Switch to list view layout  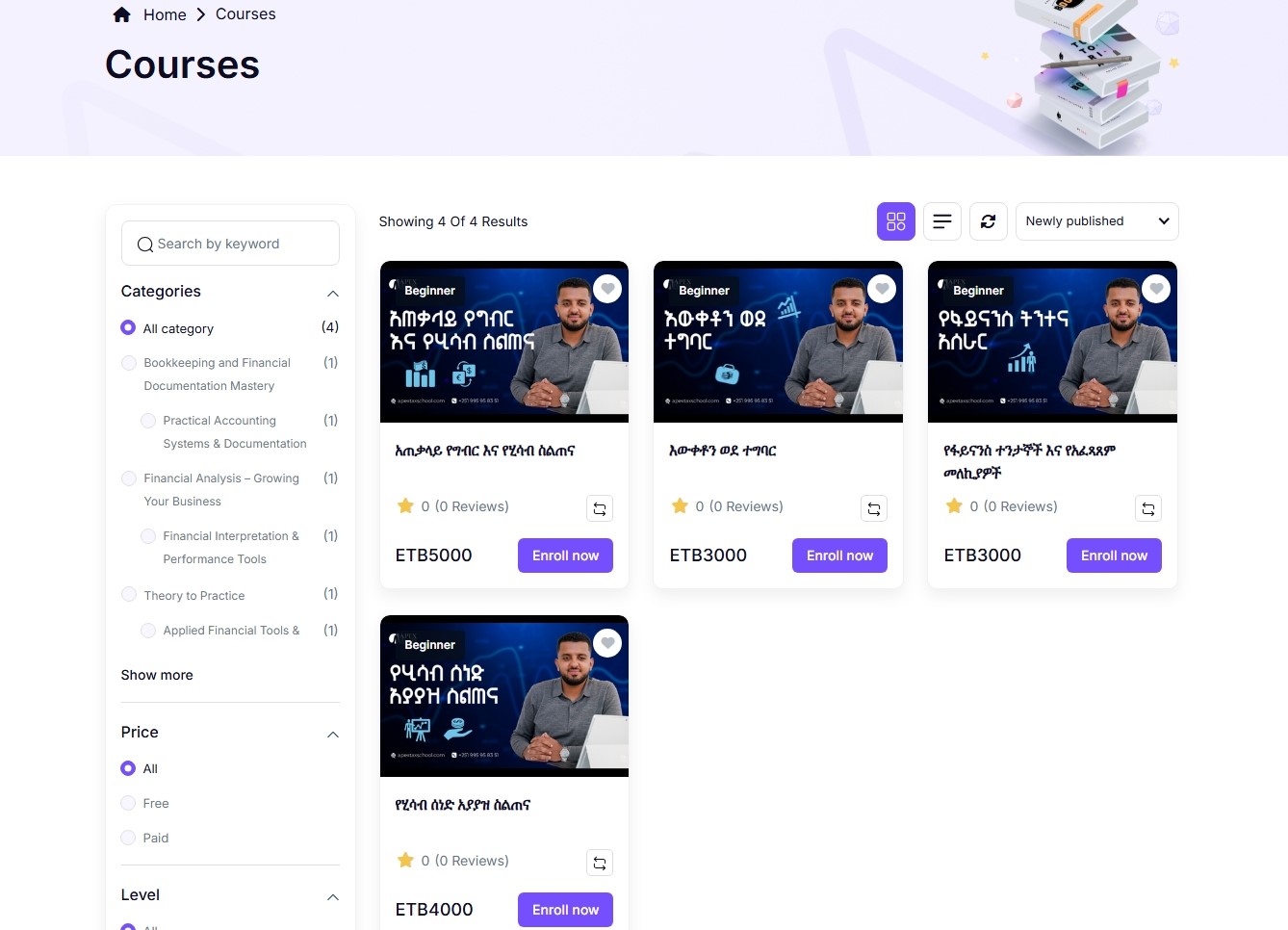tap(941, 221)
